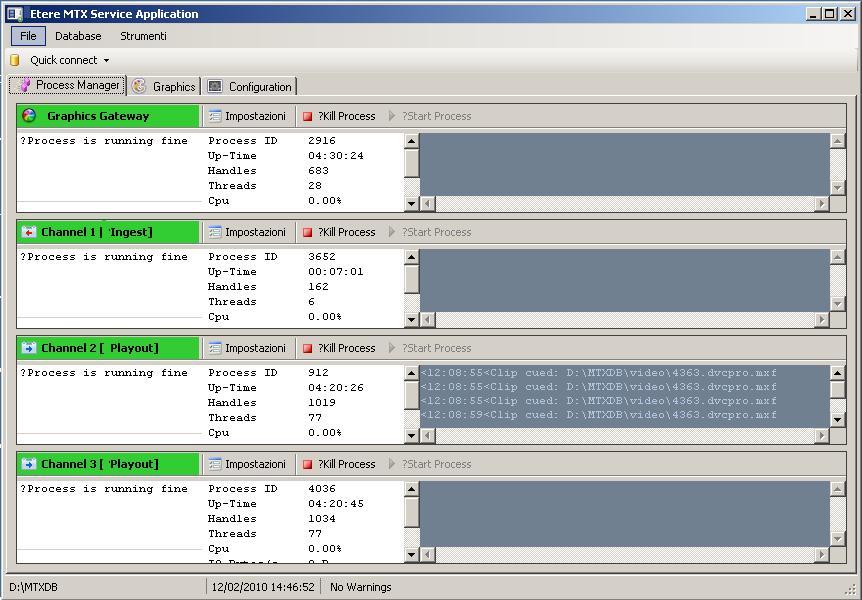This screenshot has width=862, height=600.
Task: Click the Graphics Gateway process icon
Action: [x=29, y=116]
